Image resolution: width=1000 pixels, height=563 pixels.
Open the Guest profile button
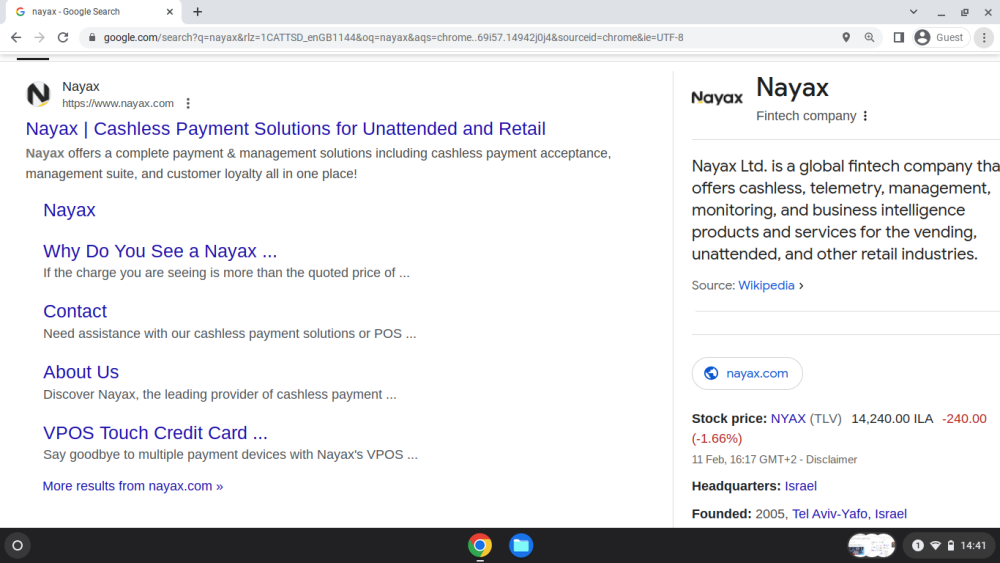pyautogui.click(x=939, y=38)
